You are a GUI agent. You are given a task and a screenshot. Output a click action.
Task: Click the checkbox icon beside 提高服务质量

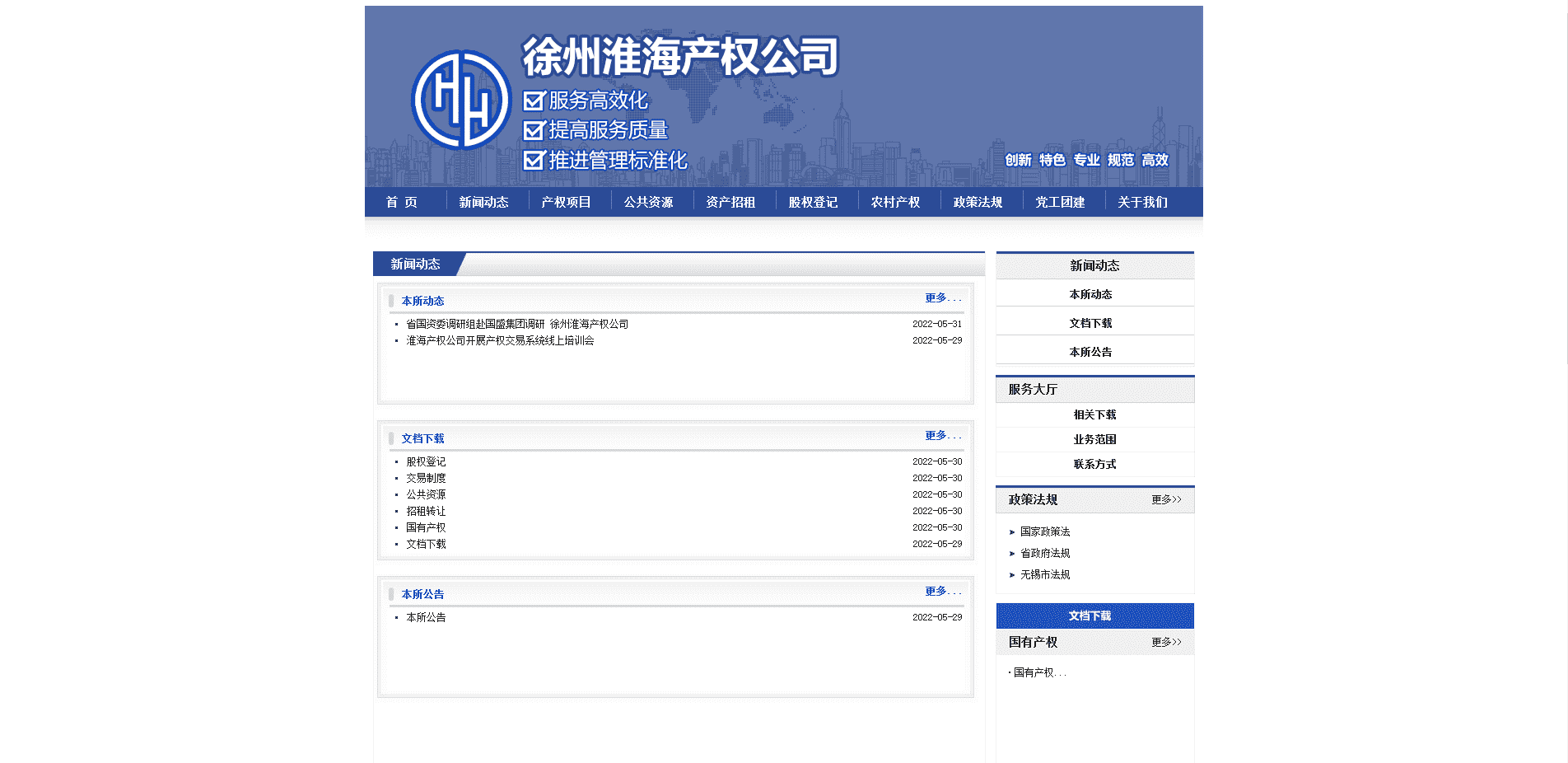coord(534,130)
